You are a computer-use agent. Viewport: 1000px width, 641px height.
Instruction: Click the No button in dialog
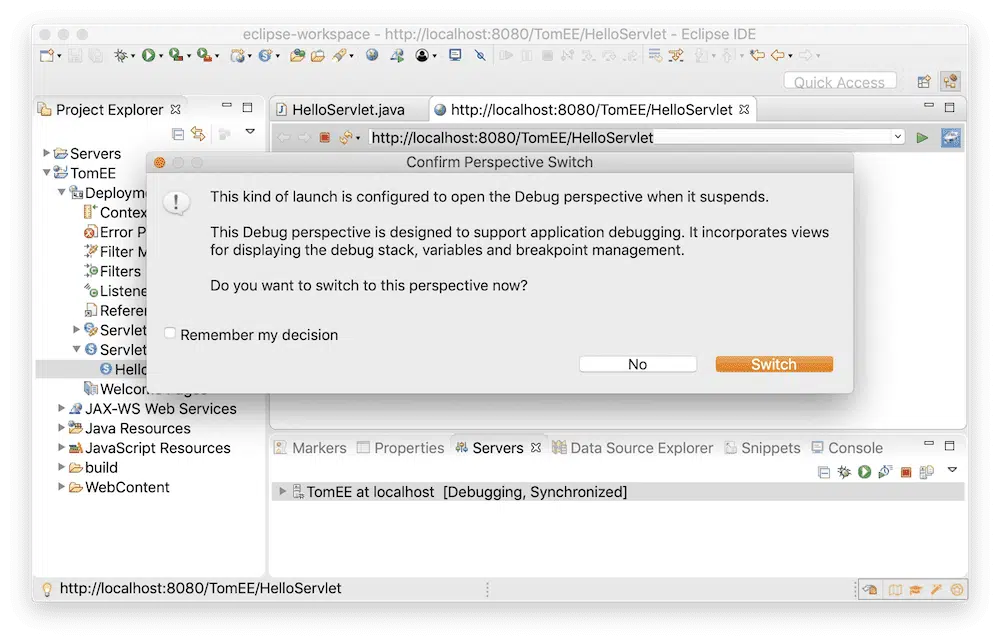point(637,365)
